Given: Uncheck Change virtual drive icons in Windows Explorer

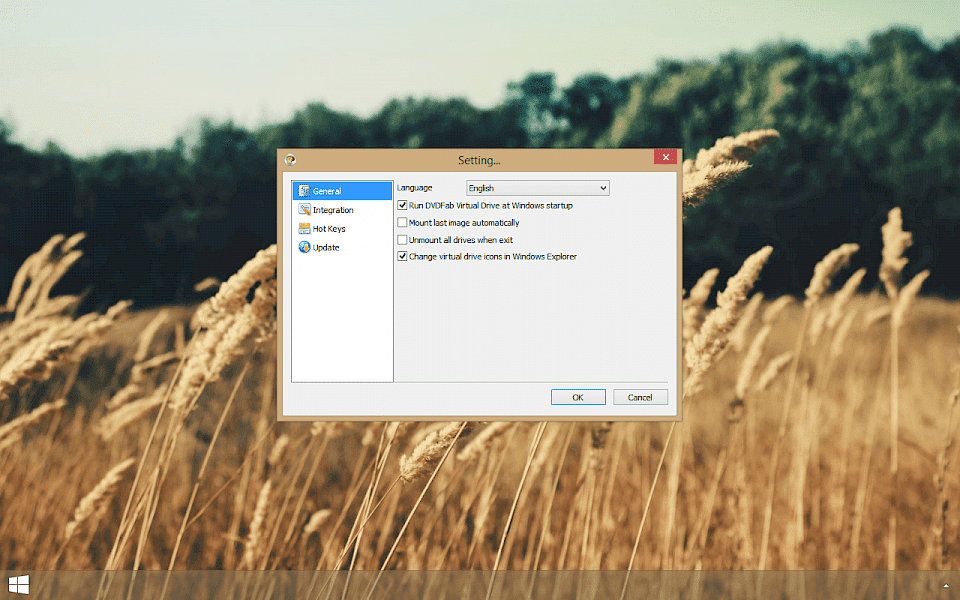Looking at the screenshot, I should 402,256.
